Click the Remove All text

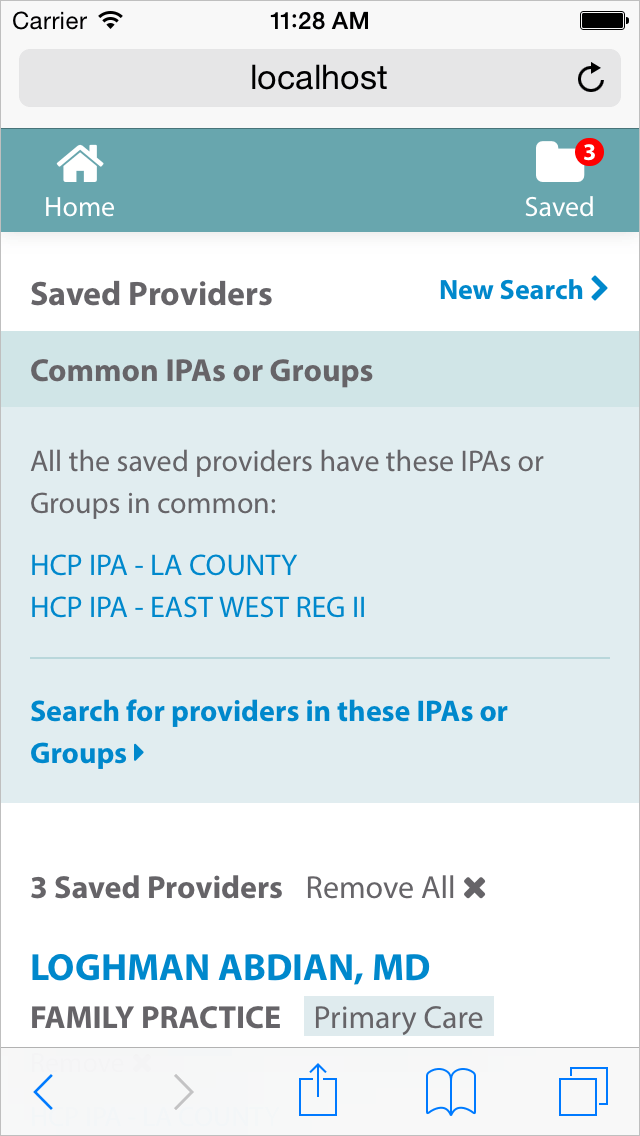click(380, 887)
